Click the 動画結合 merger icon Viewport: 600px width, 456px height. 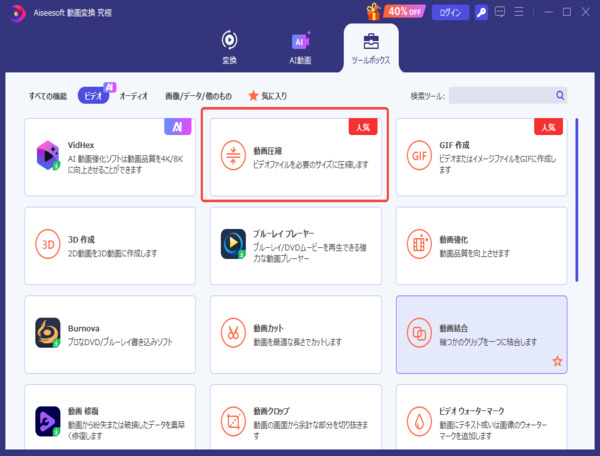click(419, 333)
